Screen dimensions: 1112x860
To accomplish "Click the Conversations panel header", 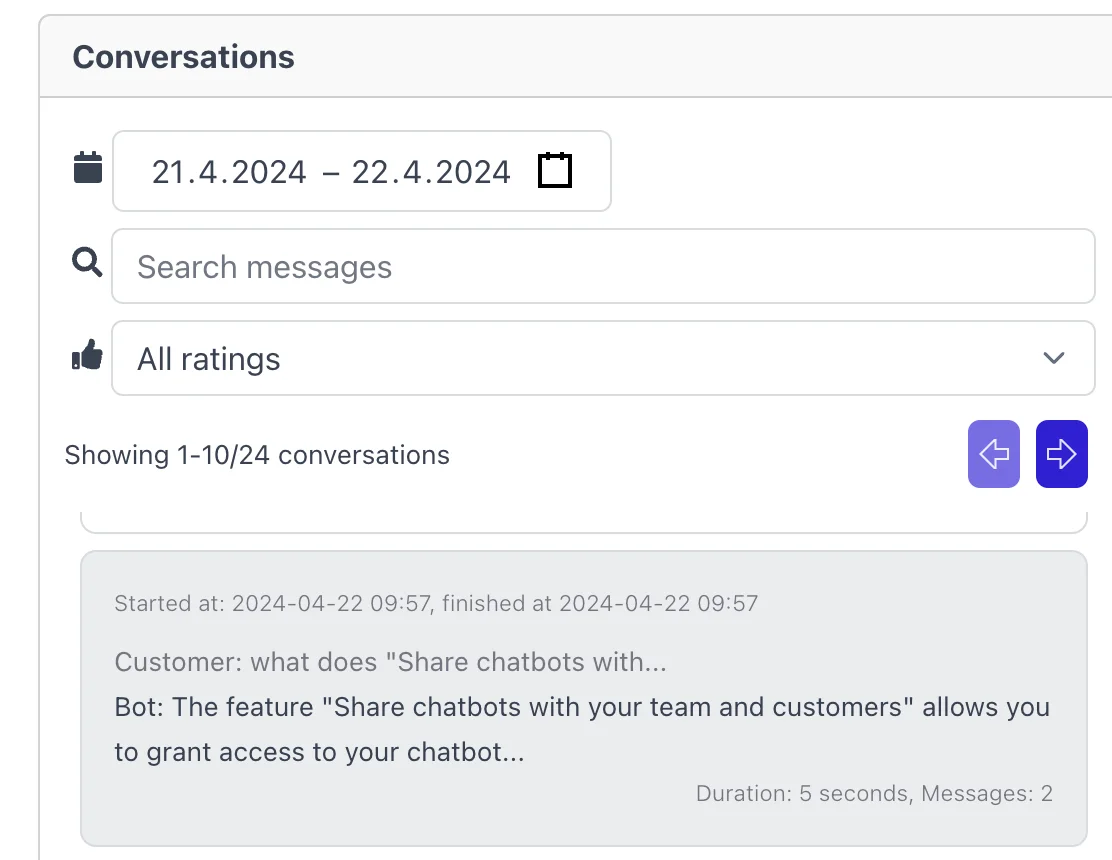I will coord(183,57).
